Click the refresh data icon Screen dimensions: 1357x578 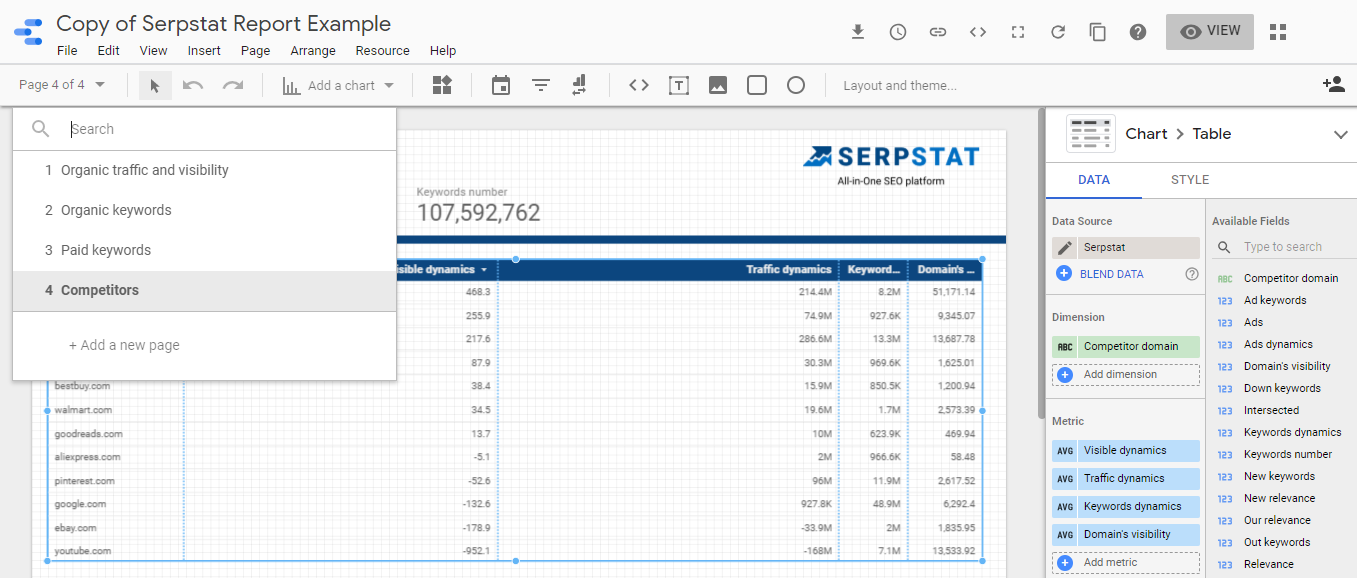pyautogui.click(x=1058, y=32)
